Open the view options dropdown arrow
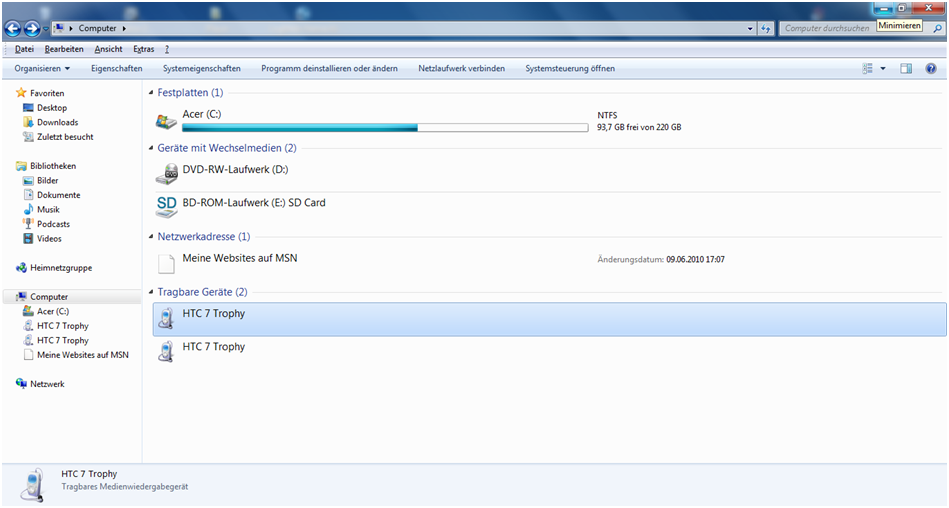The image size is (949, 508). click(x=882, y=68)
